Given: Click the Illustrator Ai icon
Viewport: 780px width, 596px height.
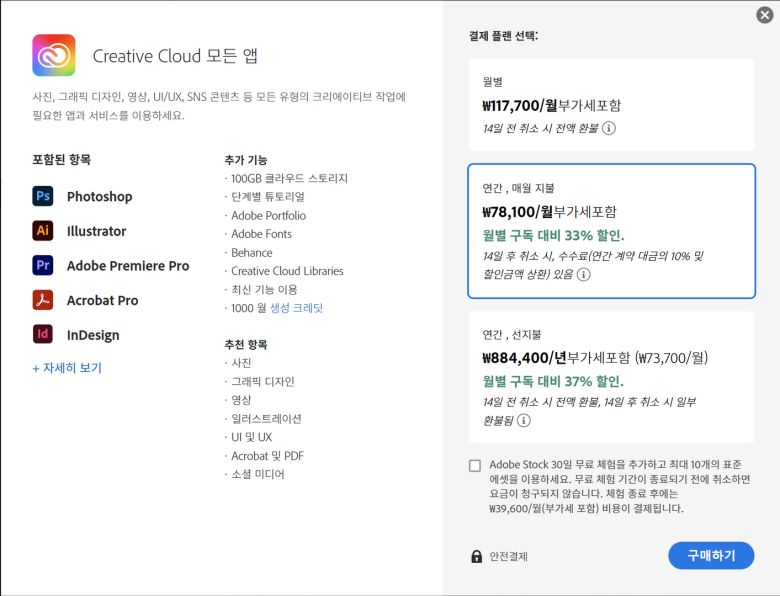Looking at the screenshot, I should click(43, 231).
